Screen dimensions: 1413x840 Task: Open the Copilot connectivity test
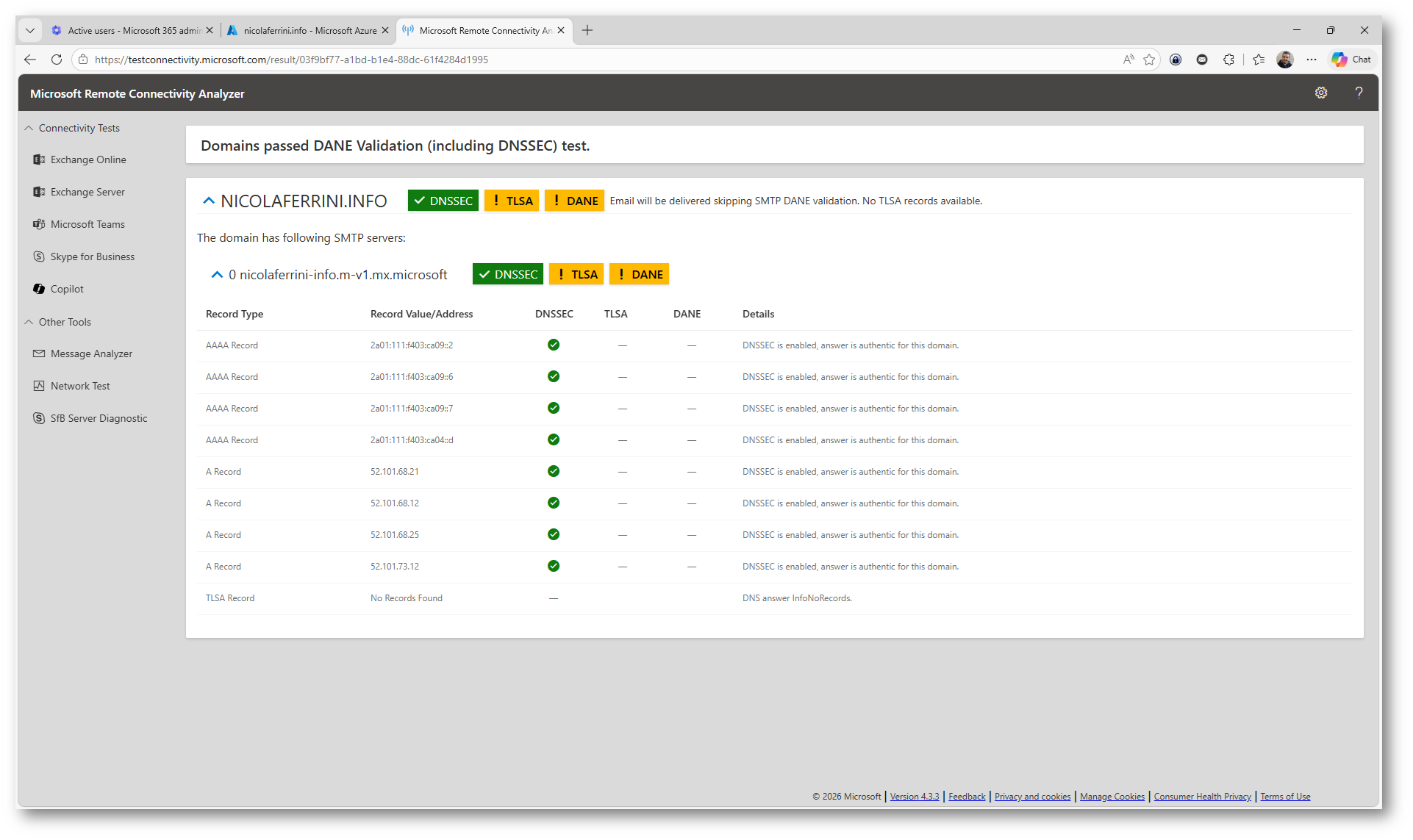coord(67,289)
